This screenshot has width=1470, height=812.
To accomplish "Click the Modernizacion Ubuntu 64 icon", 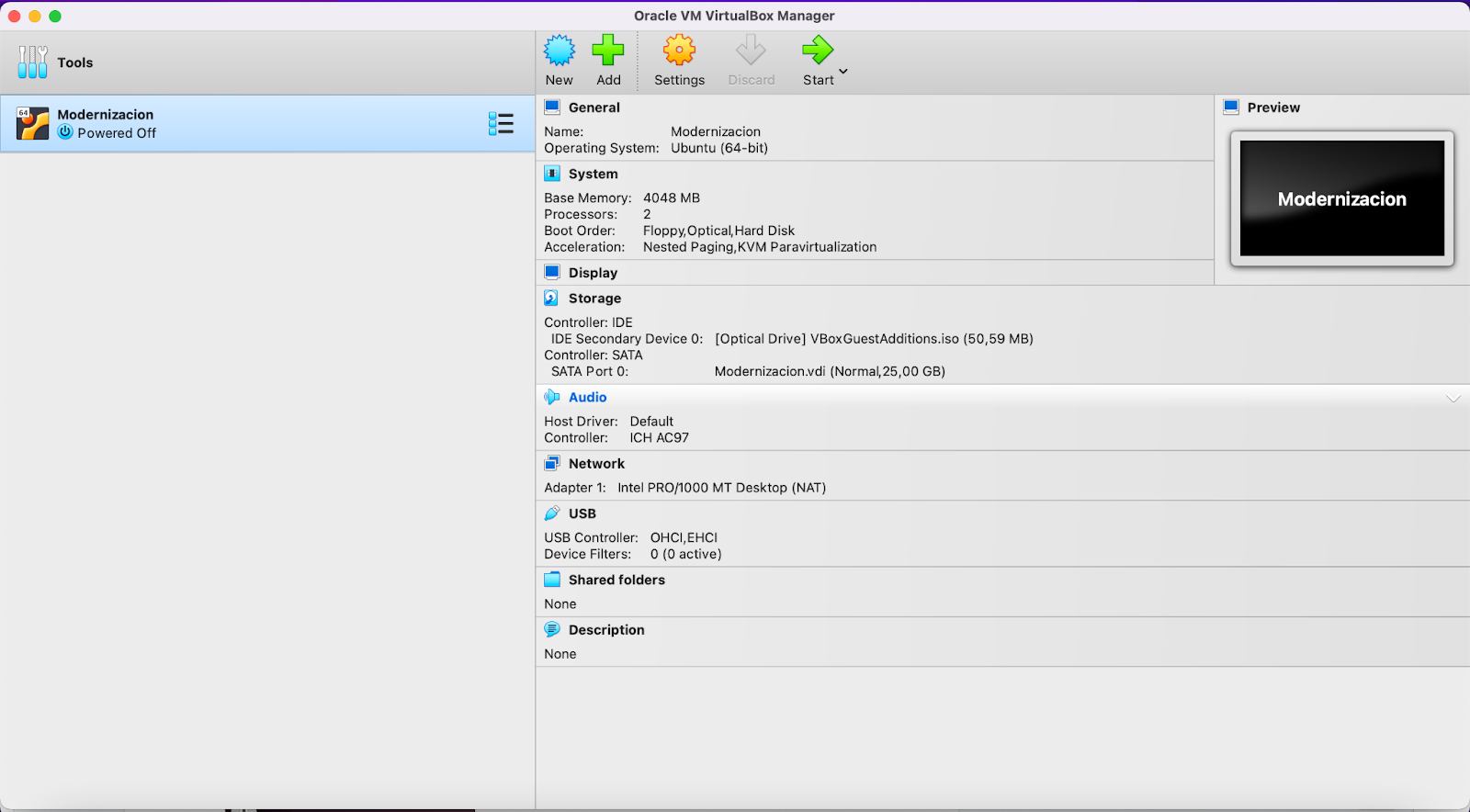I will point(32,123).
